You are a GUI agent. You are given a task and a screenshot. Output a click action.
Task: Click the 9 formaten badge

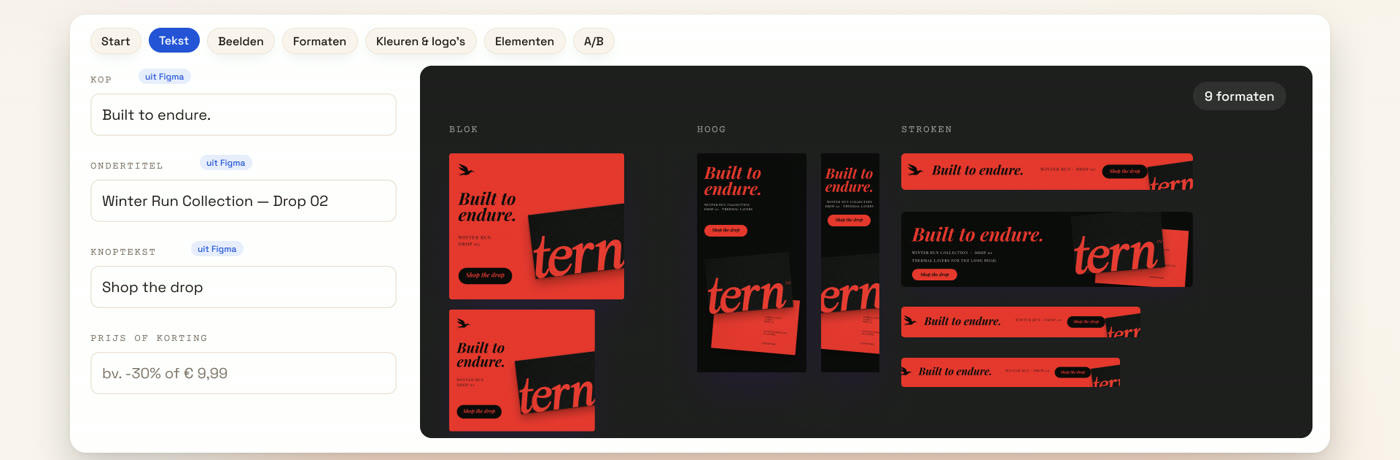[1239, 96]
